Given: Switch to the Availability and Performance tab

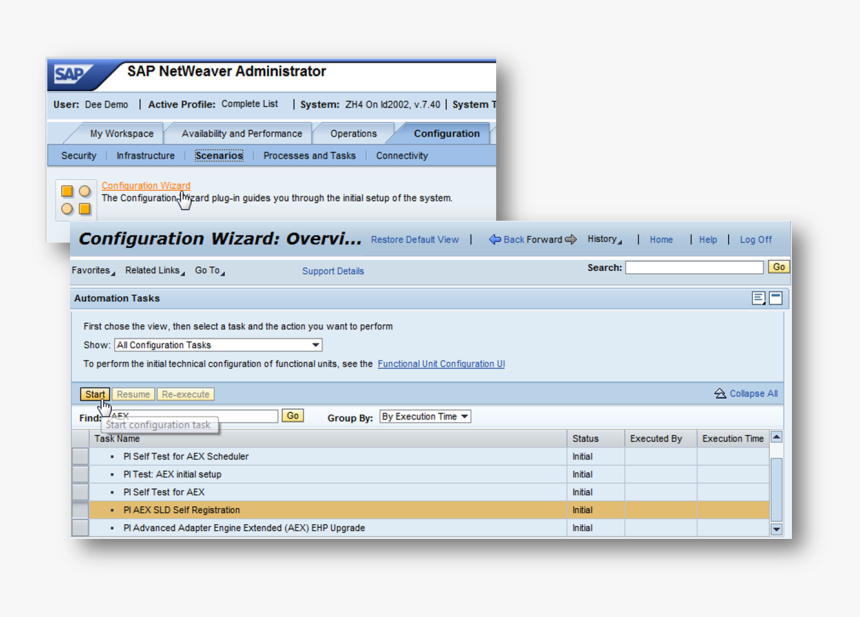Looking at the screenshot, I should tap(241, 134).
